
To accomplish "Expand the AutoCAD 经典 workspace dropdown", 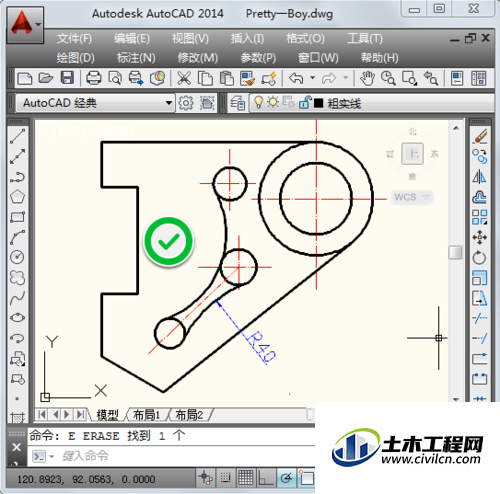I will coord(169,103).
